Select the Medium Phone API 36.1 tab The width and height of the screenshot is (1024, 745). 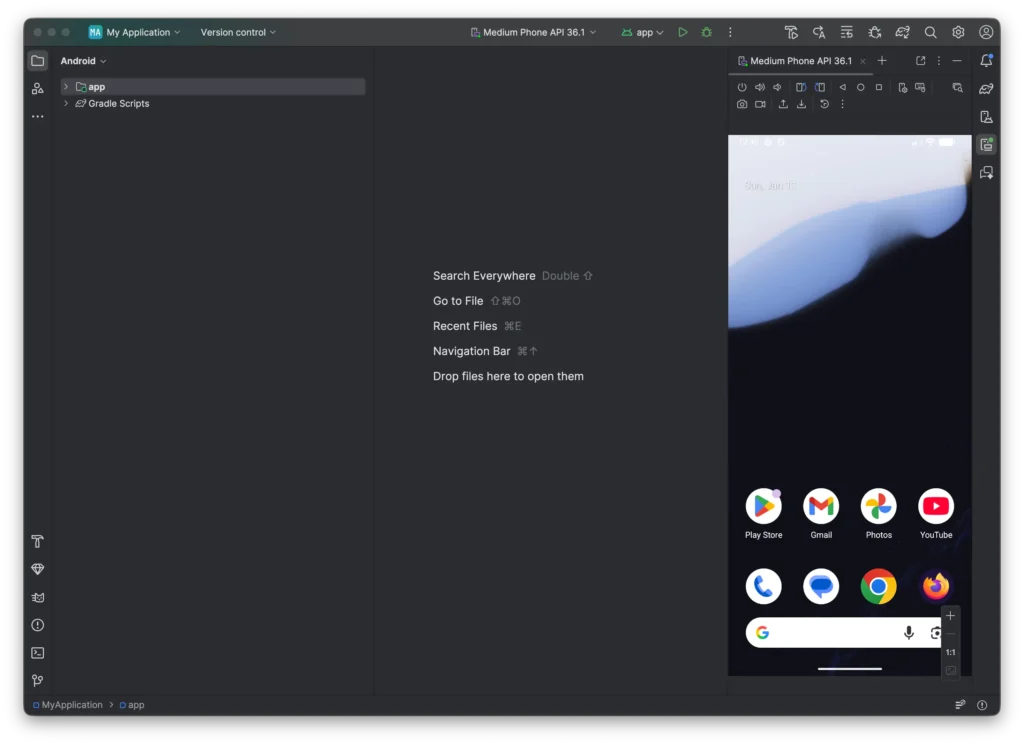(x=798, y=60)
